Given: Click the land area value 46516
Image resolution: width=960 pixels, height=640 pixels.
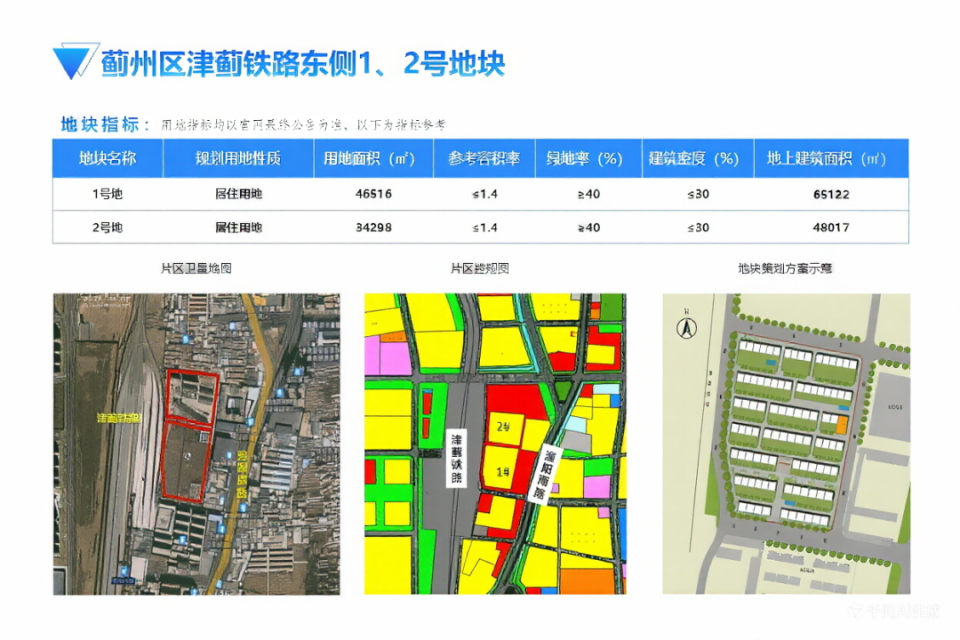Looking at the screenshot, I should (373, 194).
